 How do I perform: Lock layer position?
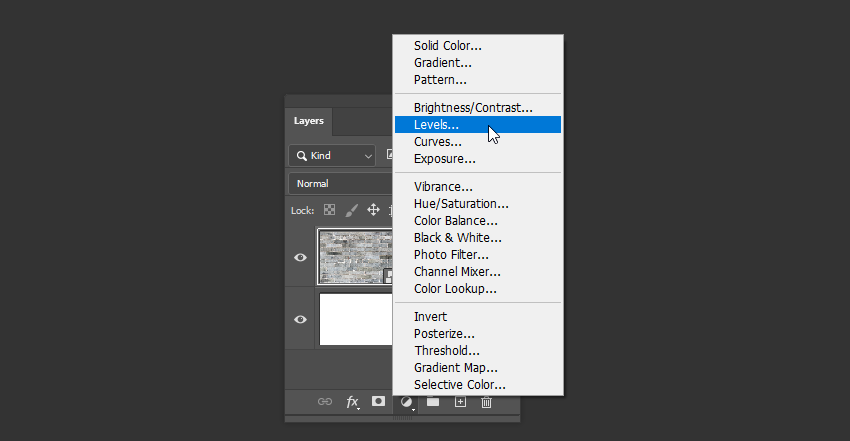[373, 211]
